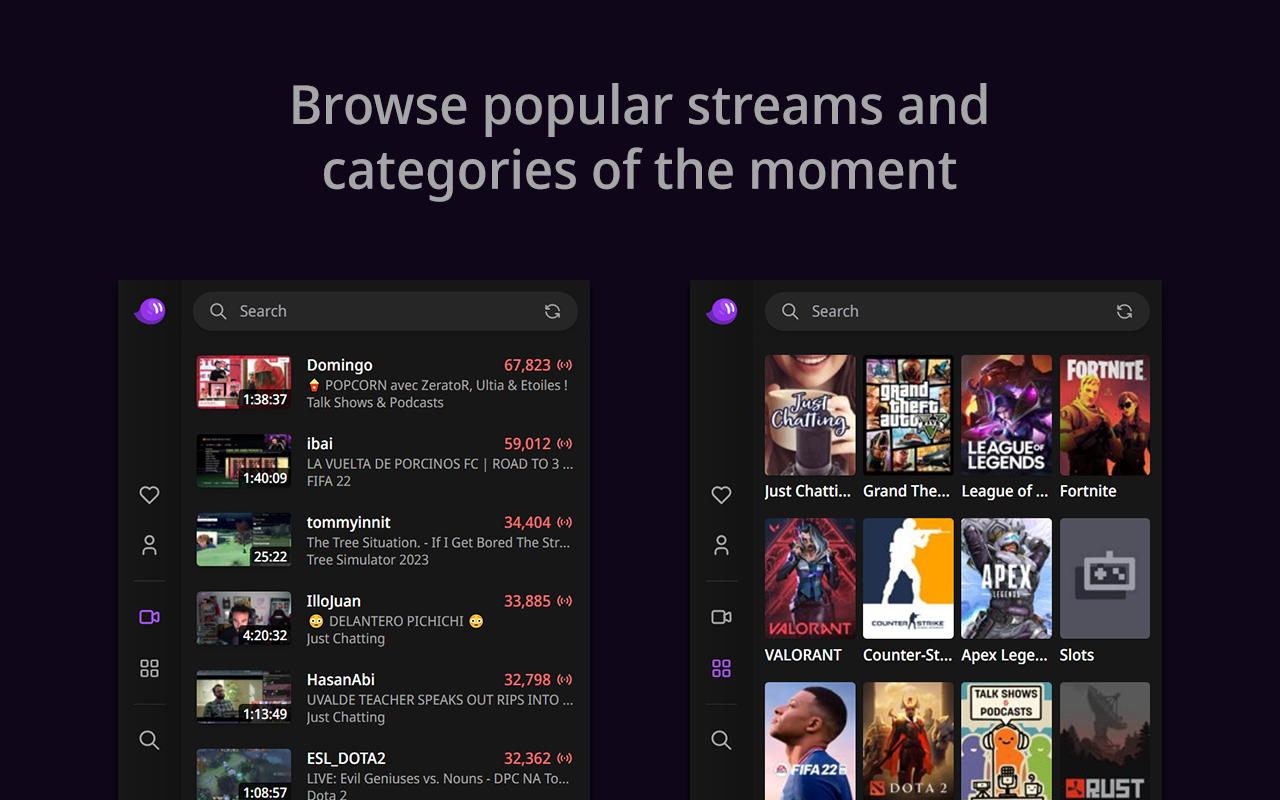Open the Slots category placeholder cover

tap(1105, 578)
